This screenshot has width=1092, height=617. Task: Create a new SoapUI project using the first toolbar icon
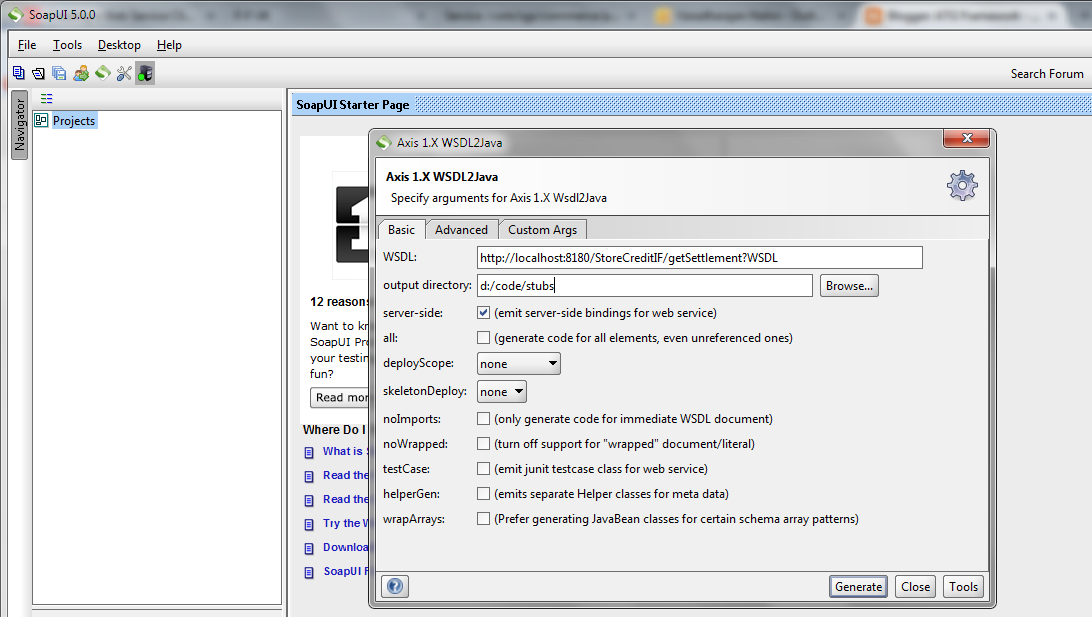coord(17,72)
